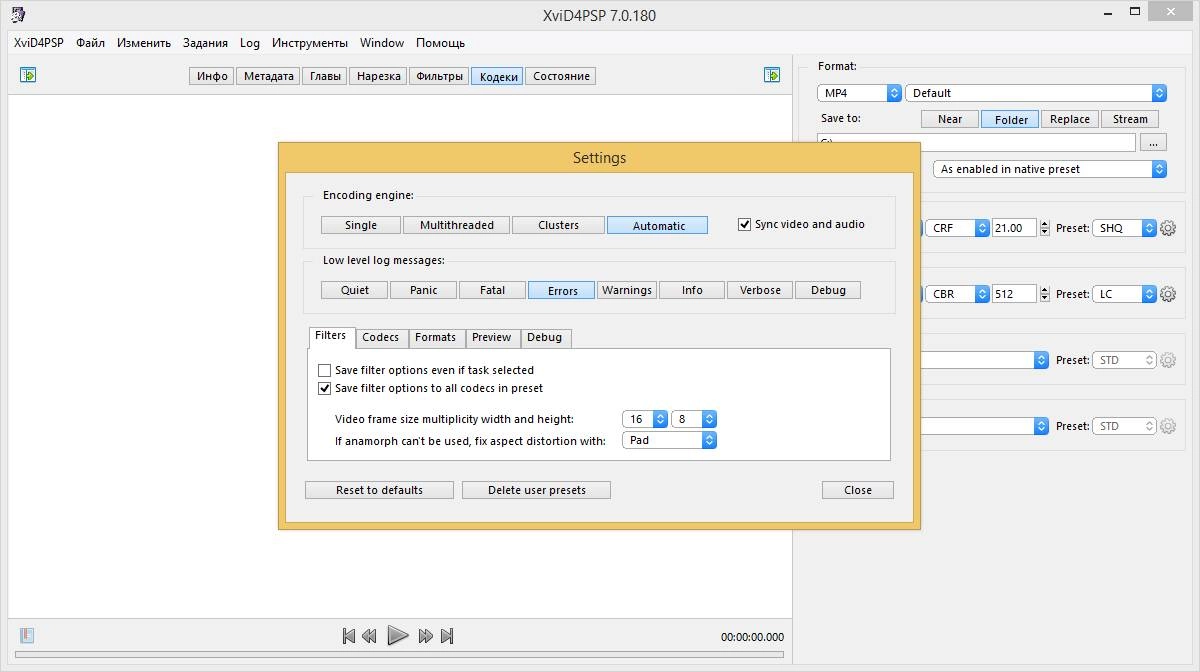The width and height of the screenshot is (1200, 672).
Task: Open the CBR audio mode dropdown
Action: [x=957, y=294]
